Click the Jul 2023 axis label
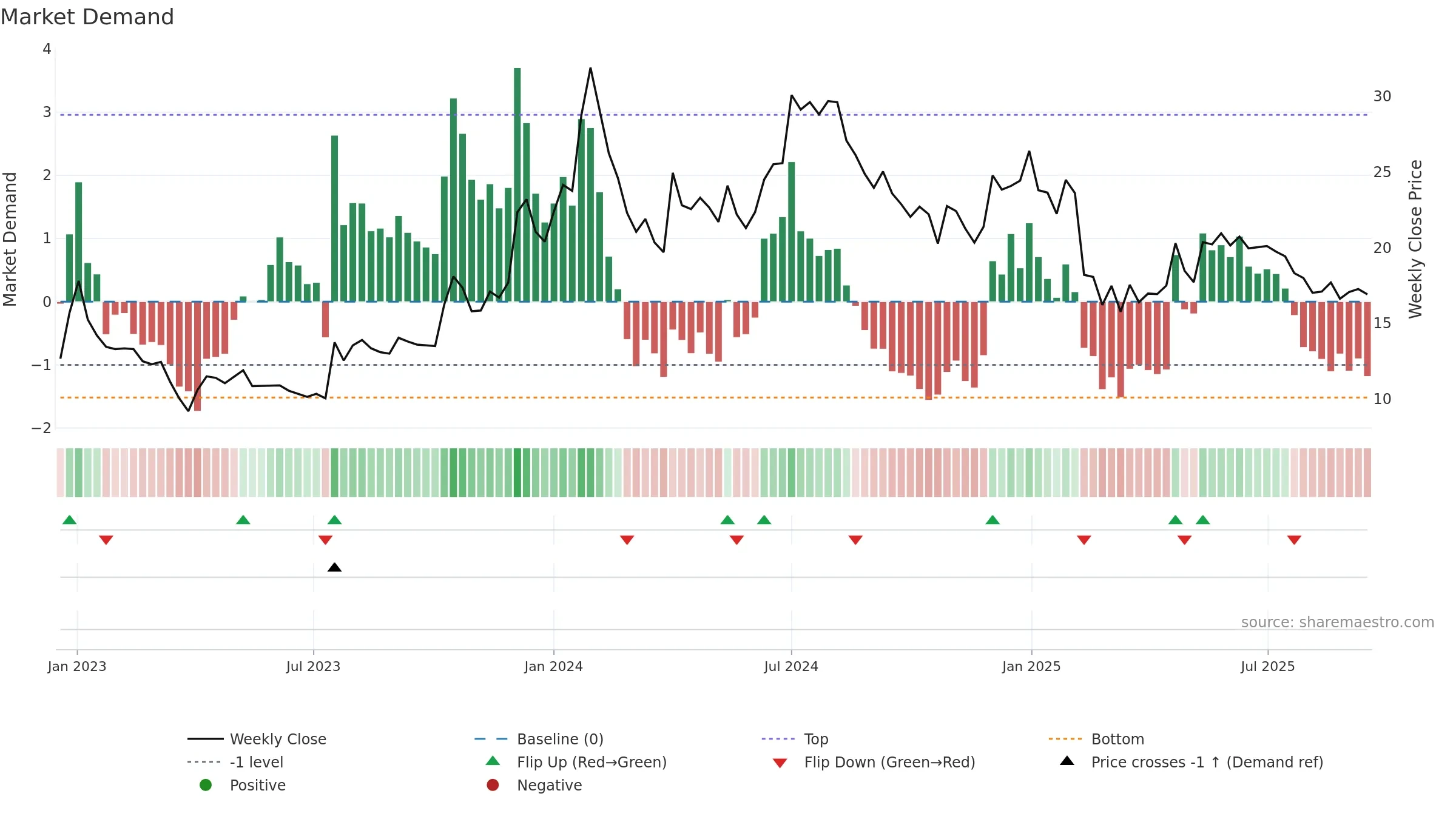1456x819 pixels. [313, 666]
